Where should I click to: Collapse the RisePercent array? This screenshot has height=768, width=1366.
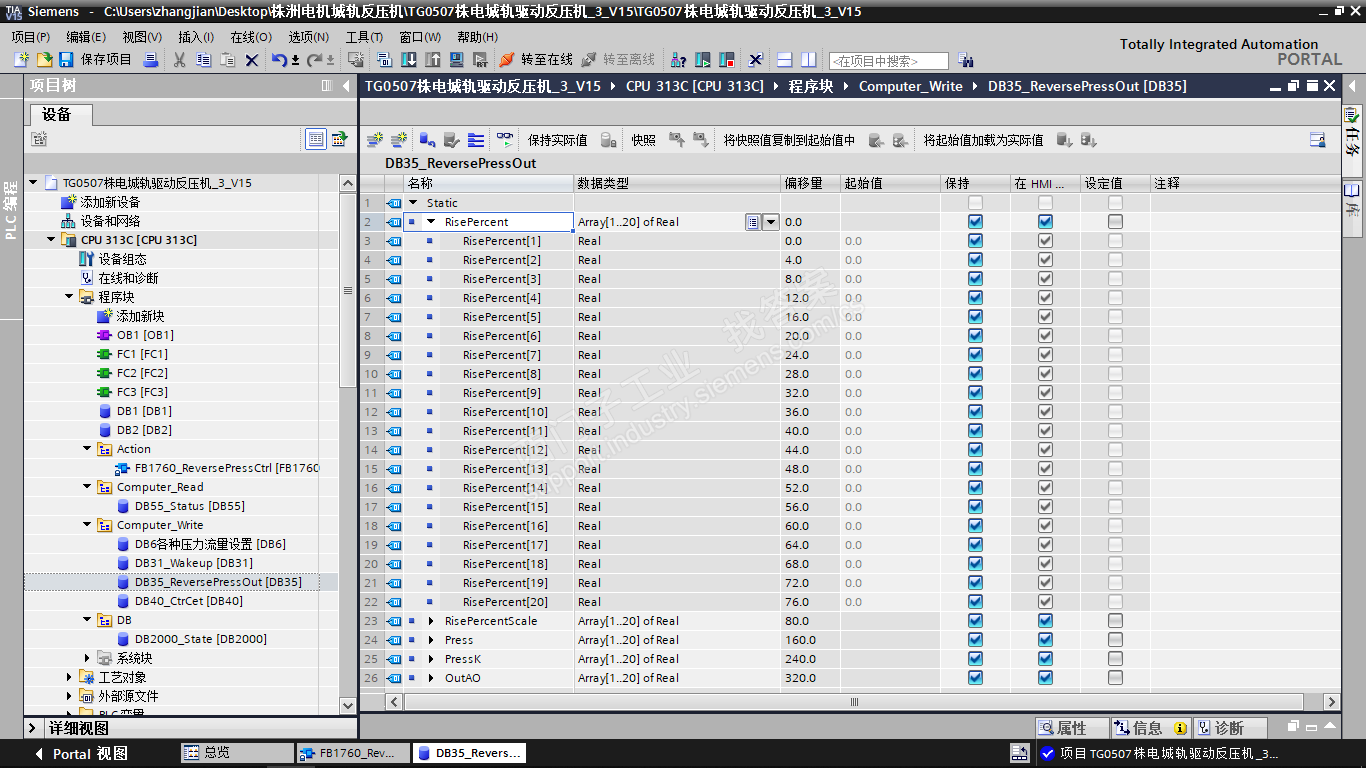(431, 222)
